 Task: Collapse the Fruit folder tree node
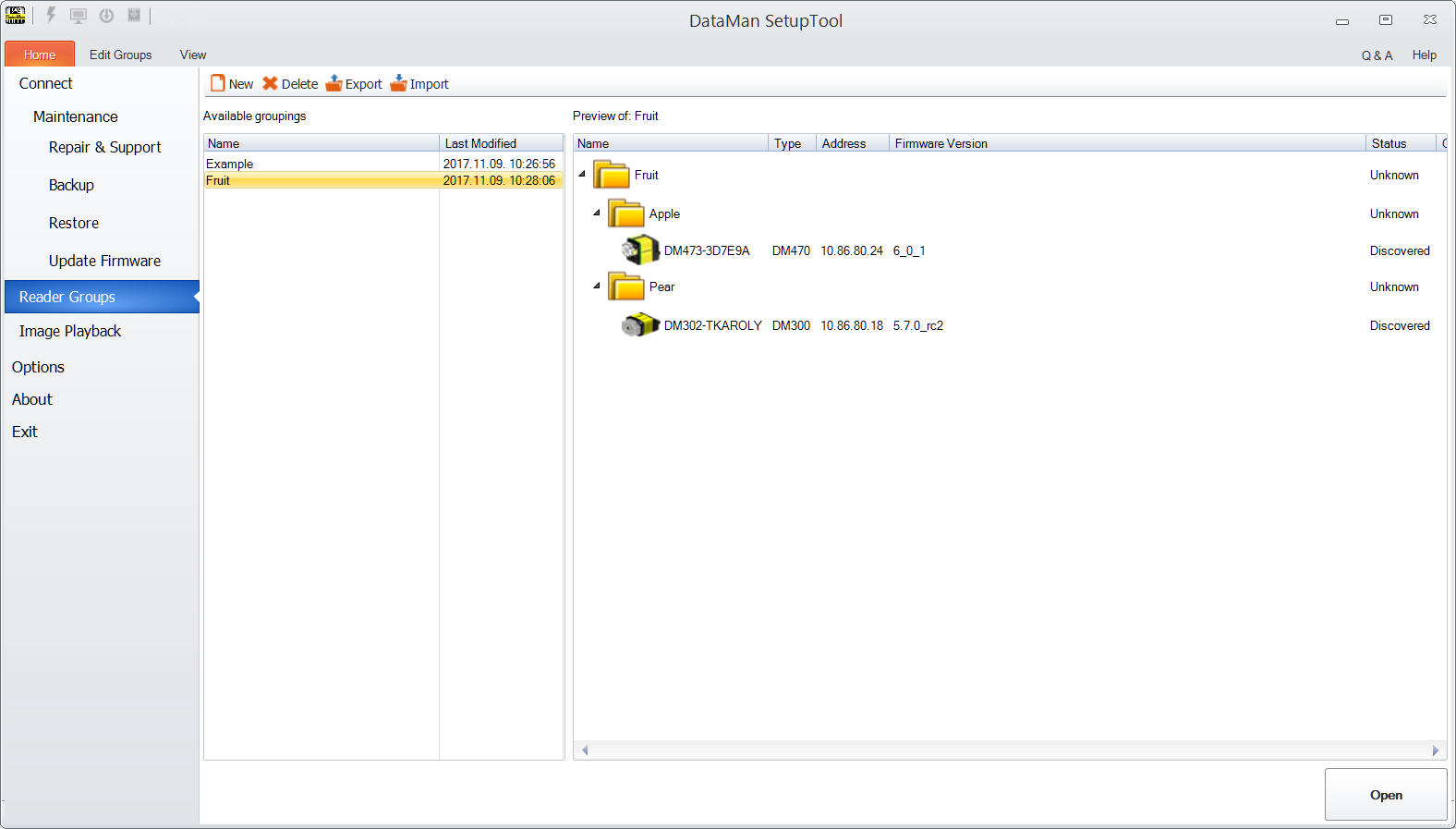(582, 174)
